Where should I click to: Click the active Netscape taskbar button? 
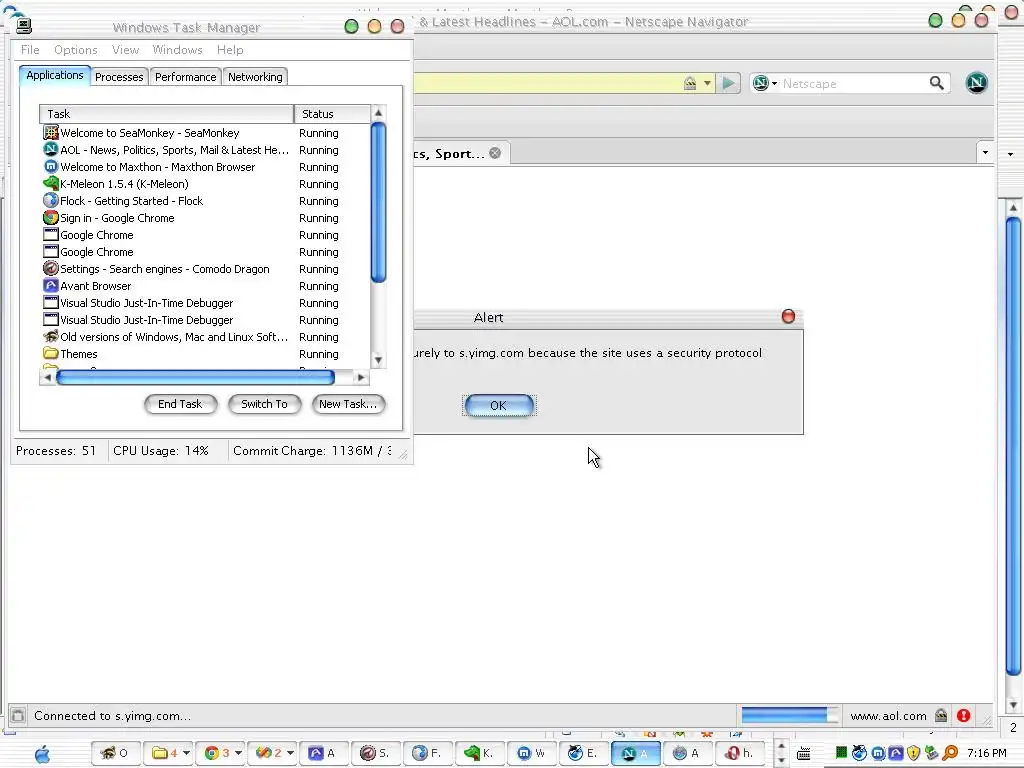pyautogui.click(x=635, y=753)
